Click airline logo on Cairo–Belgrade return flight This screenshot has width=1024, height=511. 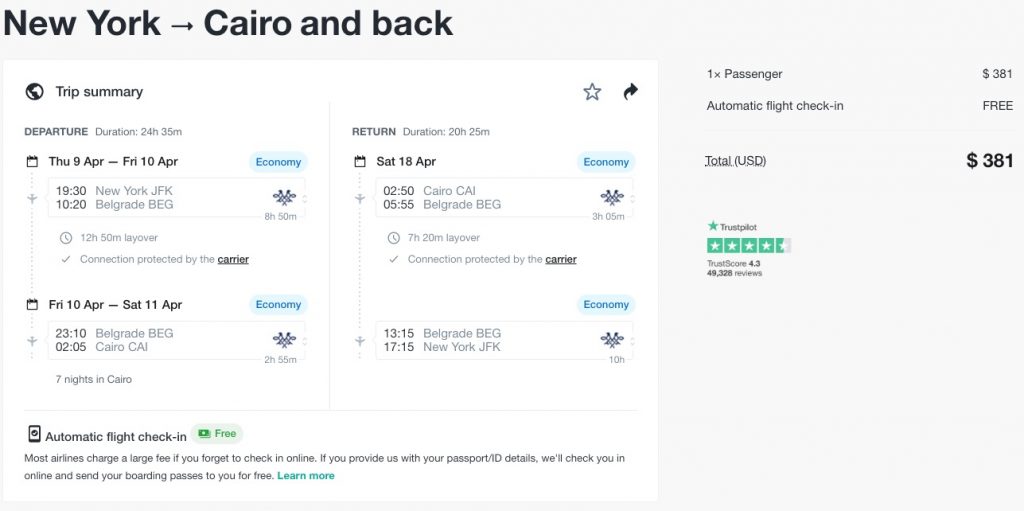pyautogui.click(x=612, y=197)
